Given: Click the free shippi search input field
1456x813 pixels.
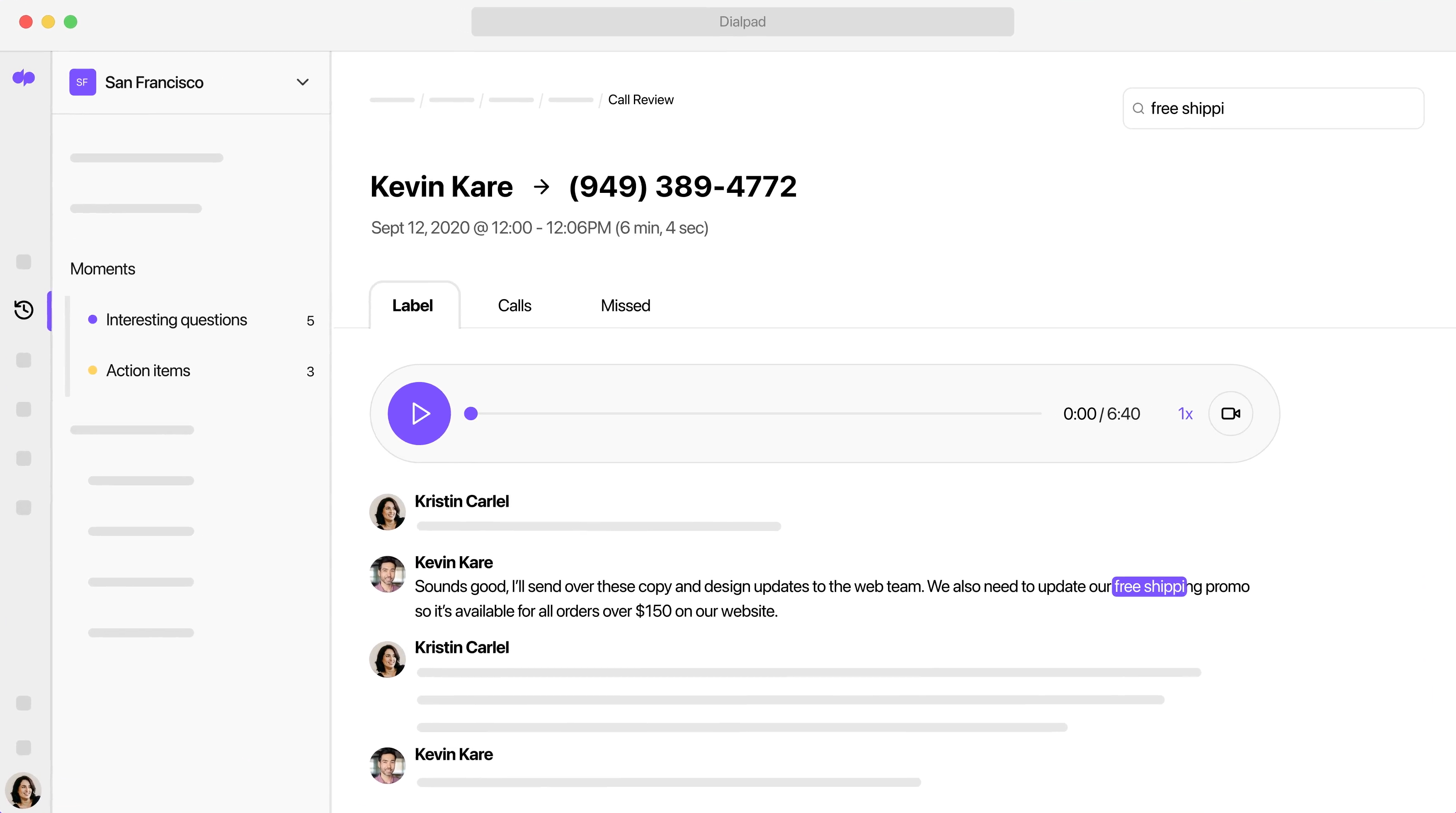Looking at the screenshot, I should [x=1274, y=108].
